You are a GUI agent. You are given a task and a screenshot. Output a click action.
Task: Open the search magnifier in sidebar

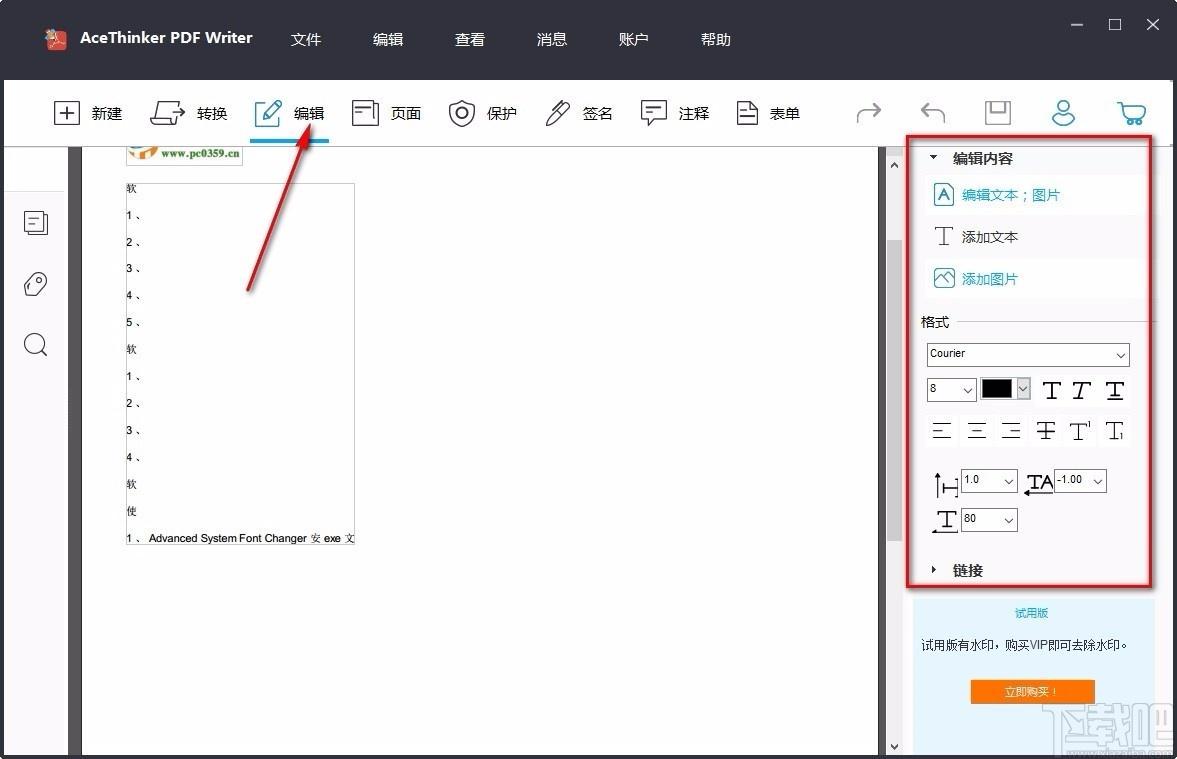(35, 345)
